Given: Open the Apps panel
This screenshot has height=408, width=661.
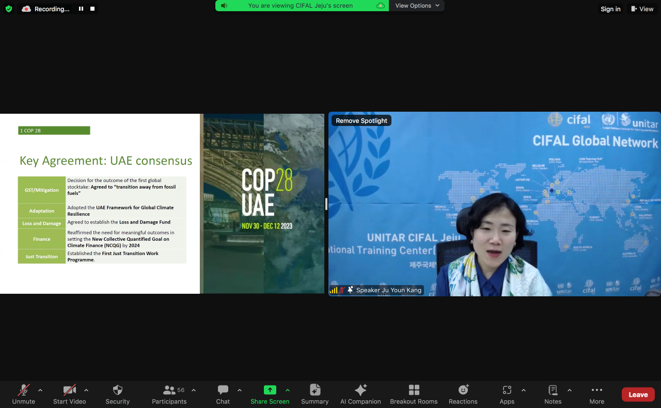Looking at the screenshot, I should 507,395.
